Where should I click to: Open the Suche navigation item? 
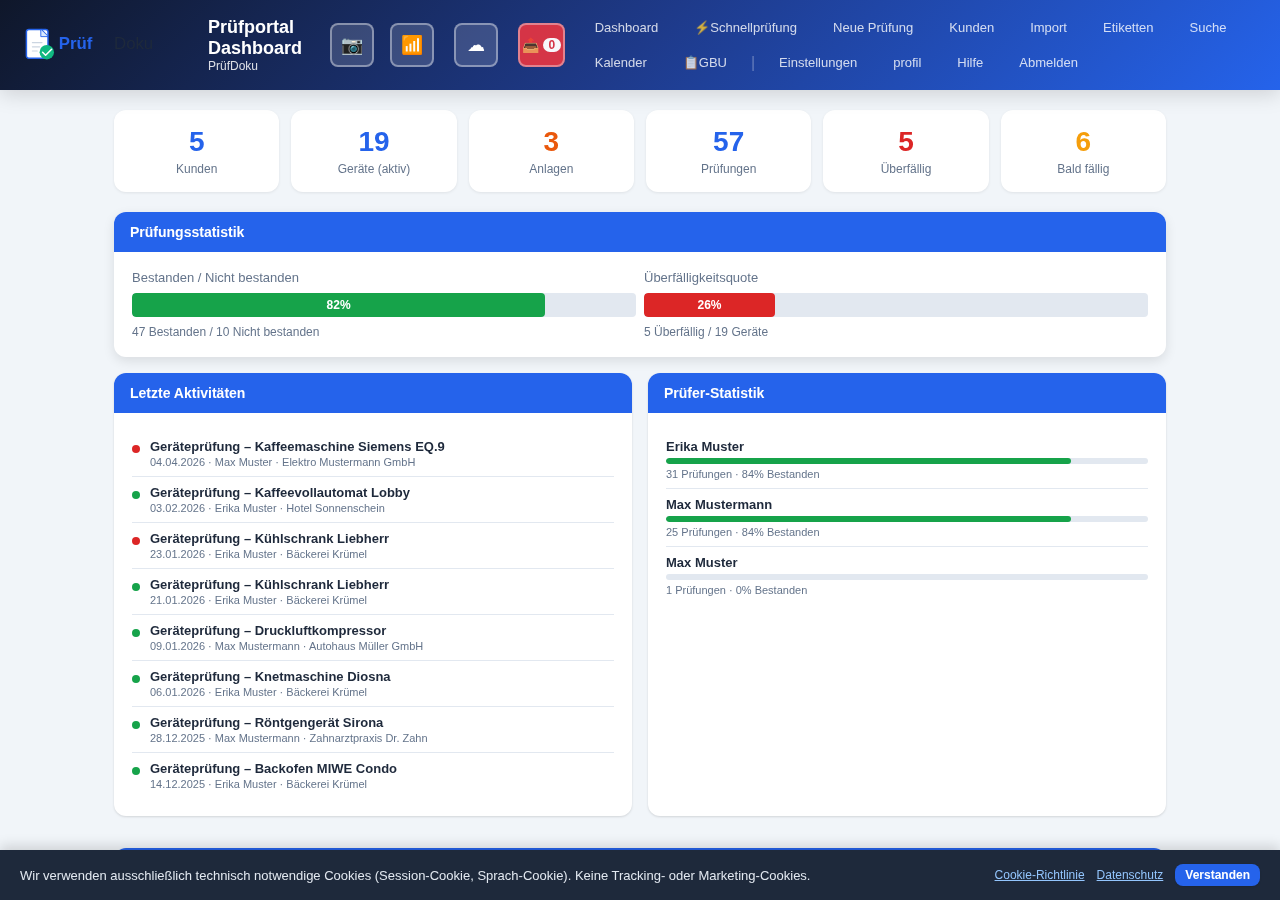pyautogui.click(x=1208, y=27)
